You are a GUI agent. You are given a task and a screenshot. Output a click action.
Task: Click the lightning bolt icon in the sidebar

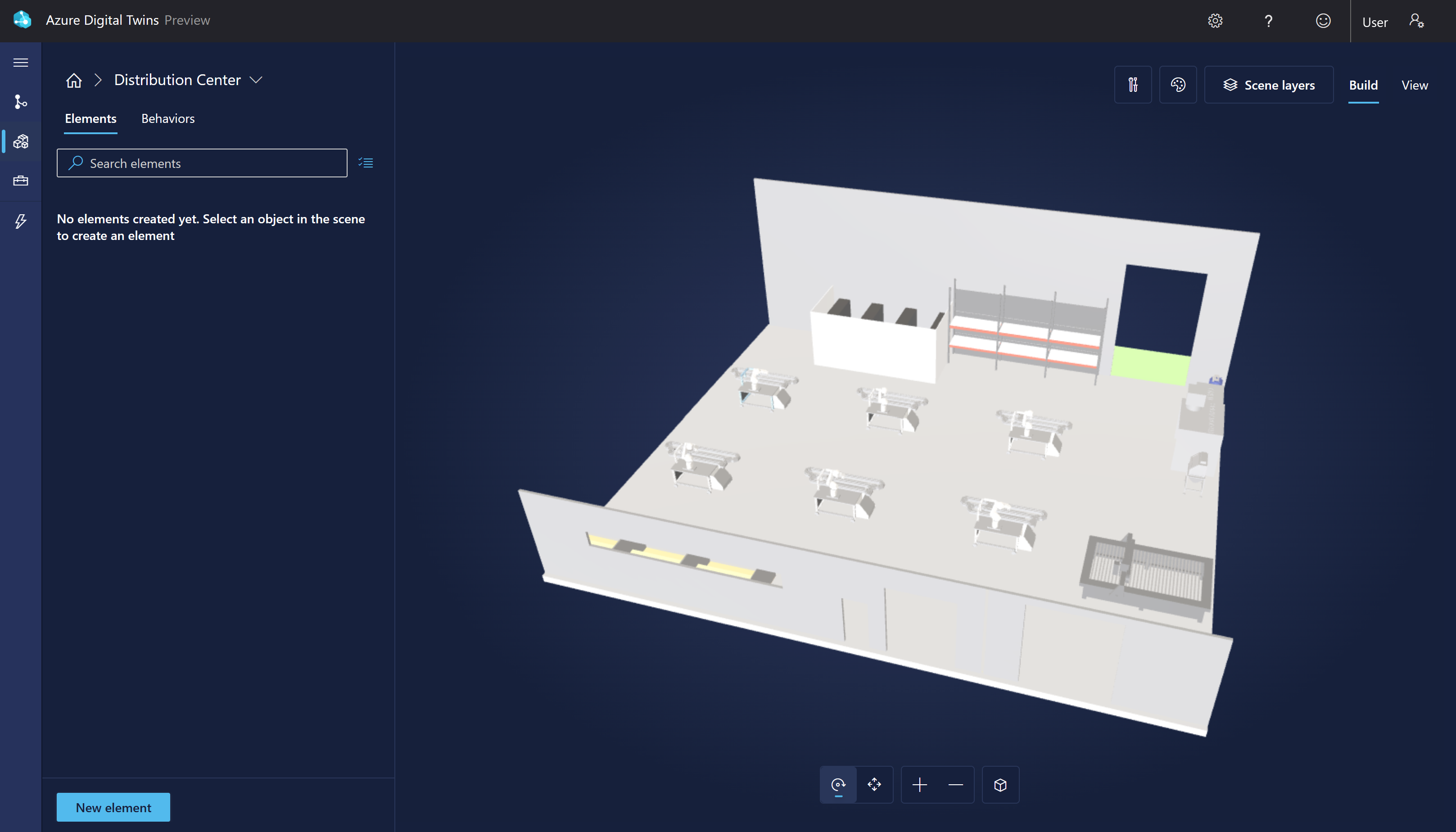coord(20,221)
